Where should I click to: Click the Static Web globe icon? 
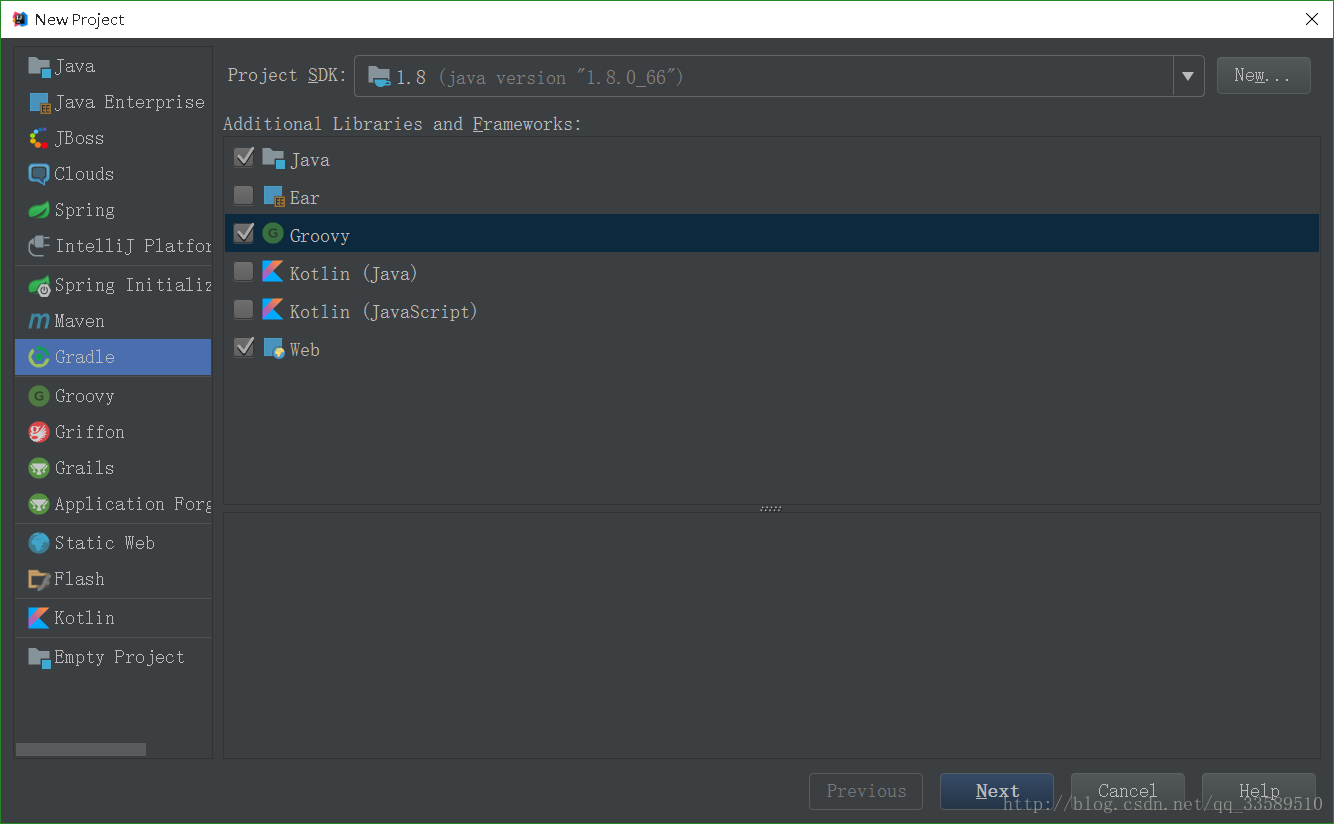click(x=39, y=544)
